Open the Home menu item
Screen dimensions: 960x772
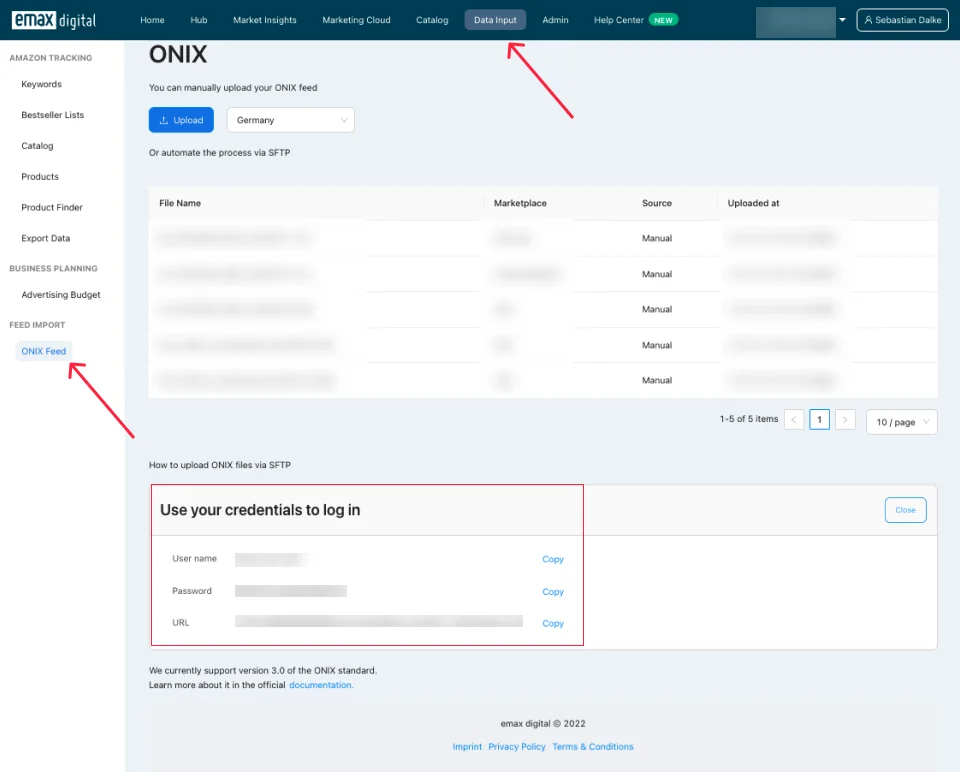coord(152,20)
